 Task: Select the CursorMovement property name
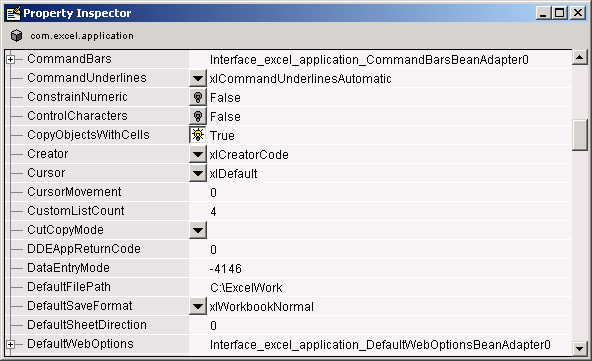point(74,192)
